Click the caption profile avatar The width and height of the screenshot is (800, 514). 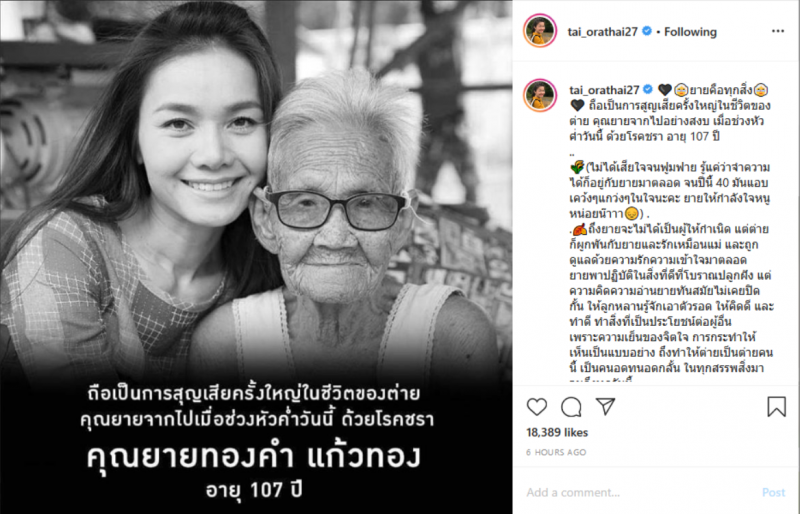point(540,95)
